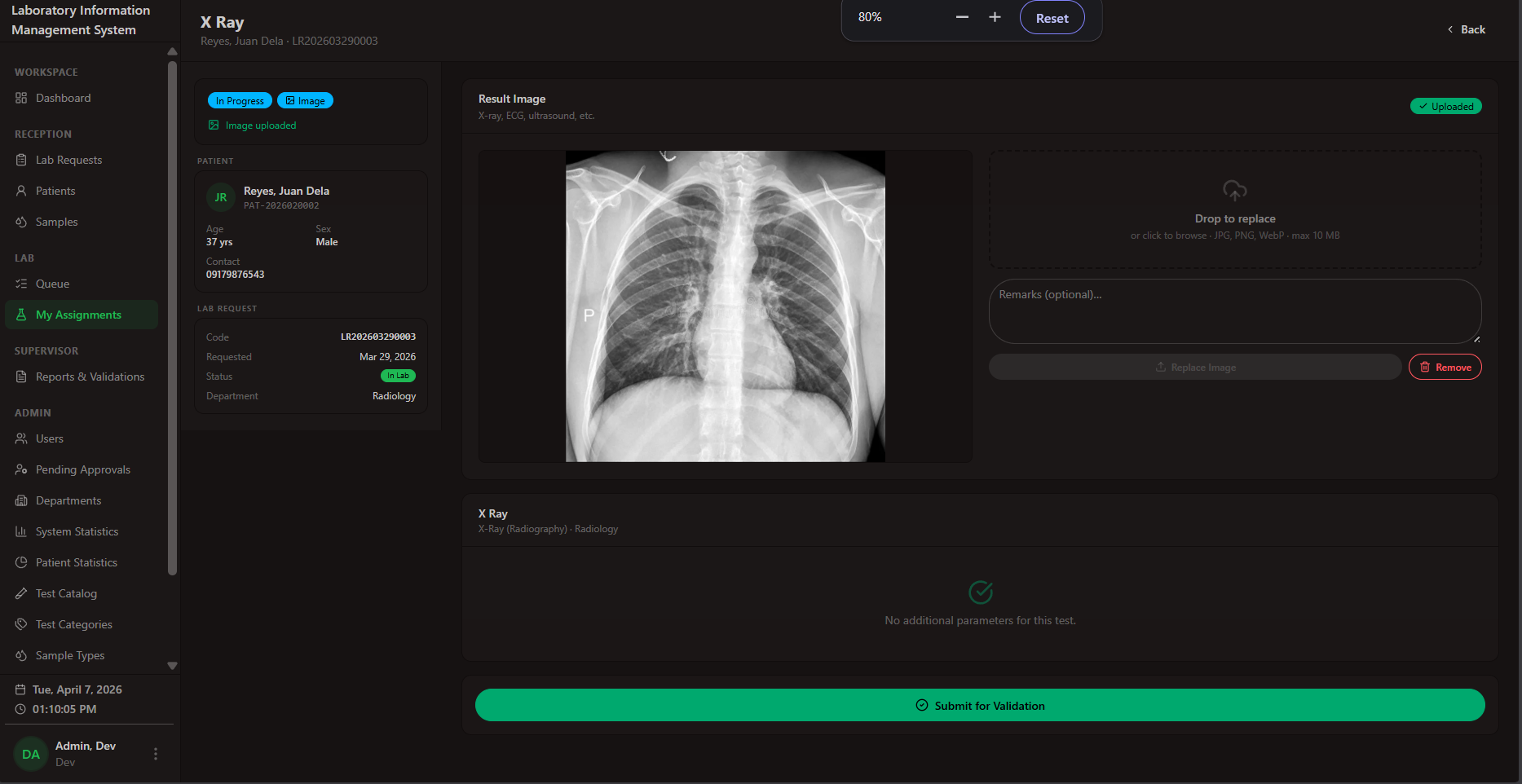The height and width of the screenshot is (784, 1522).
Task: Click the Remarks optional text field
Action: click(1235, 311)
